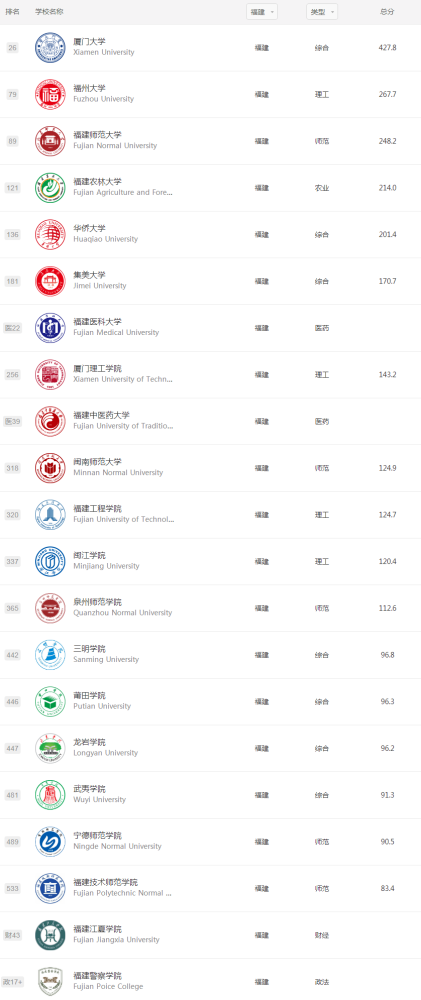
Task: Open the 福建 province filter dropdown
Action: (x=262, y=12)
